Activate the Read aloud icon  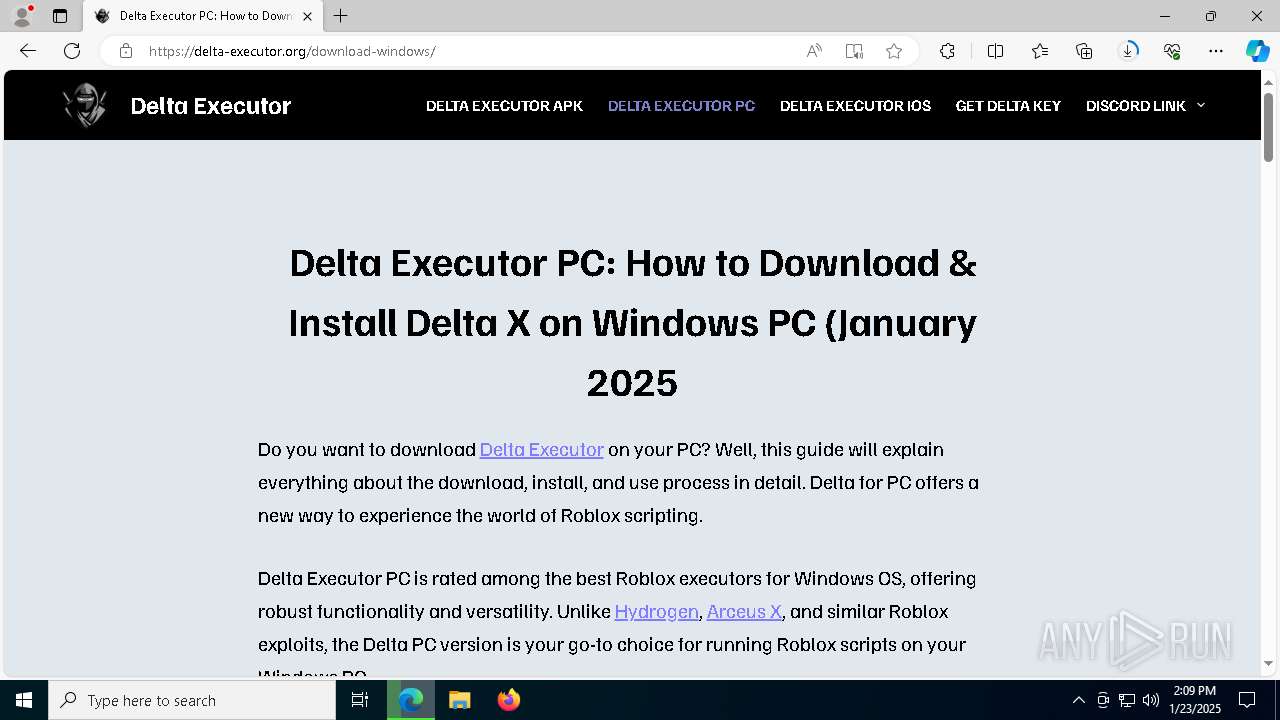(814, 51)
